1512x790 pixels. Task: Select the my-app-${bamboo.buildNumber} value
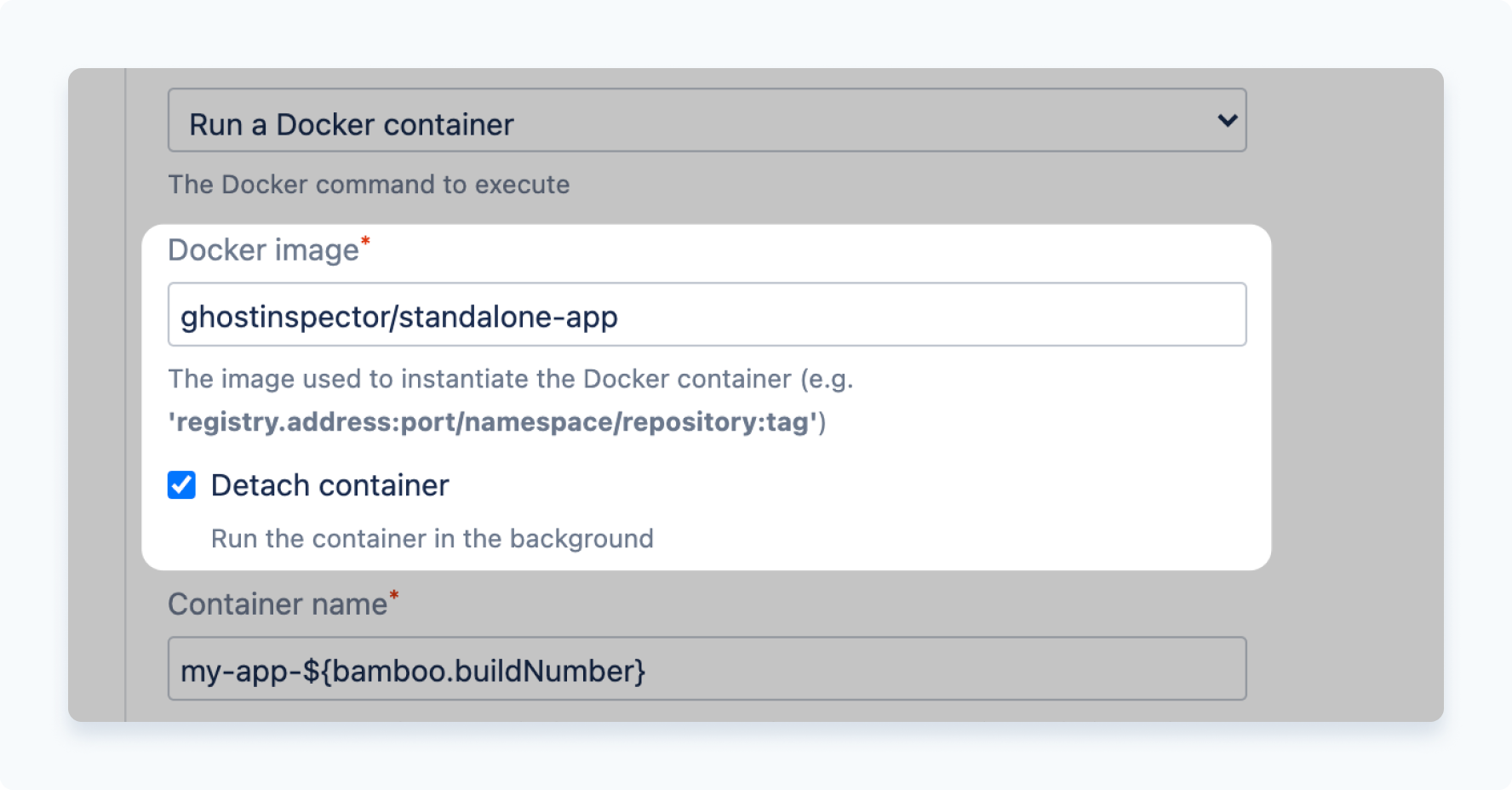point(413,671)
